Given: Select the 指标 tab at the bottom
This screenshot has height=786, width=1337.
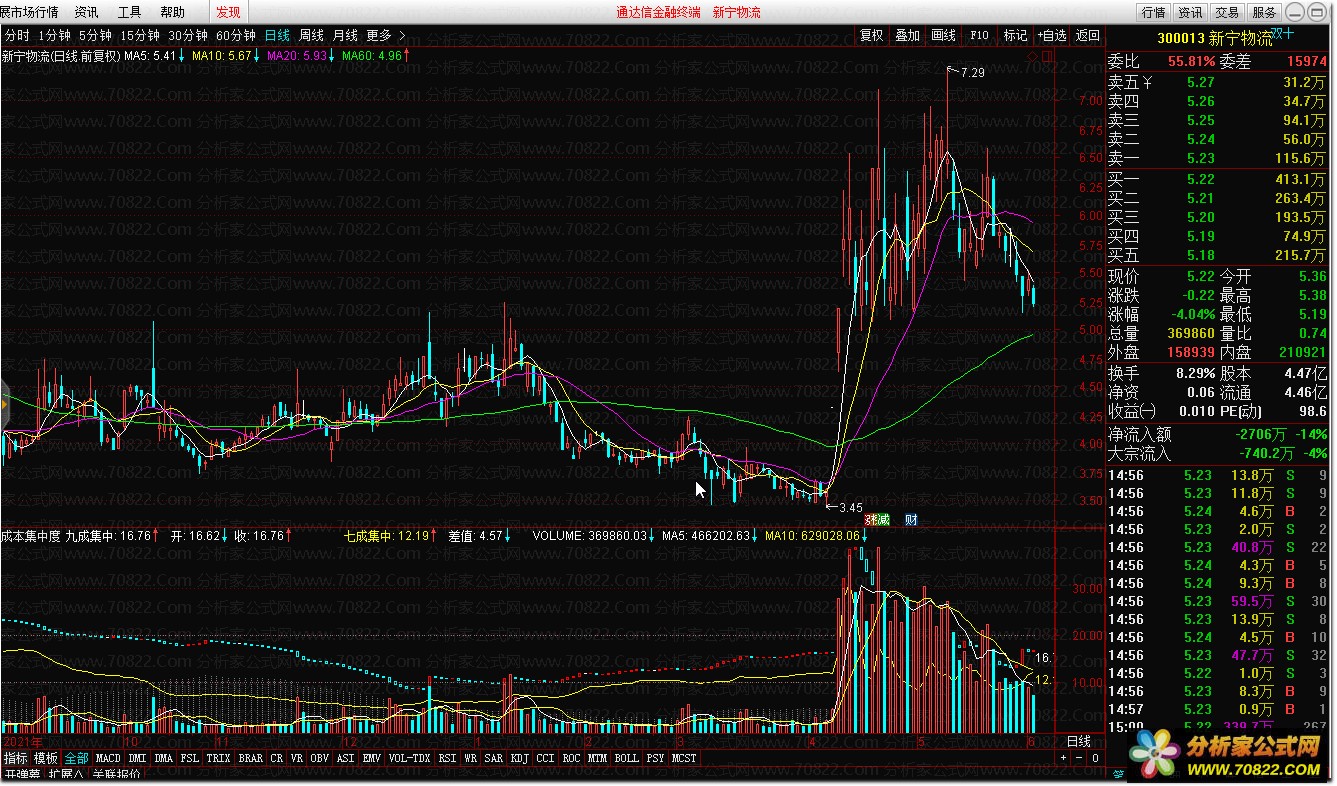Looking at the screenshot, I should pos(15,759).
